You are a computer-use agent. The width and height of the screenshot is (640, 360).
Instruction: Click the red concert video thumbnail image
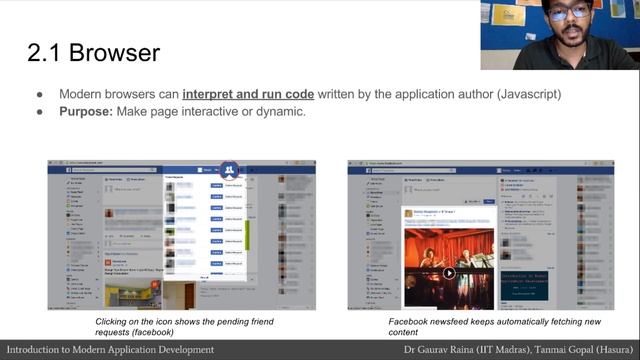coord(449,269)
